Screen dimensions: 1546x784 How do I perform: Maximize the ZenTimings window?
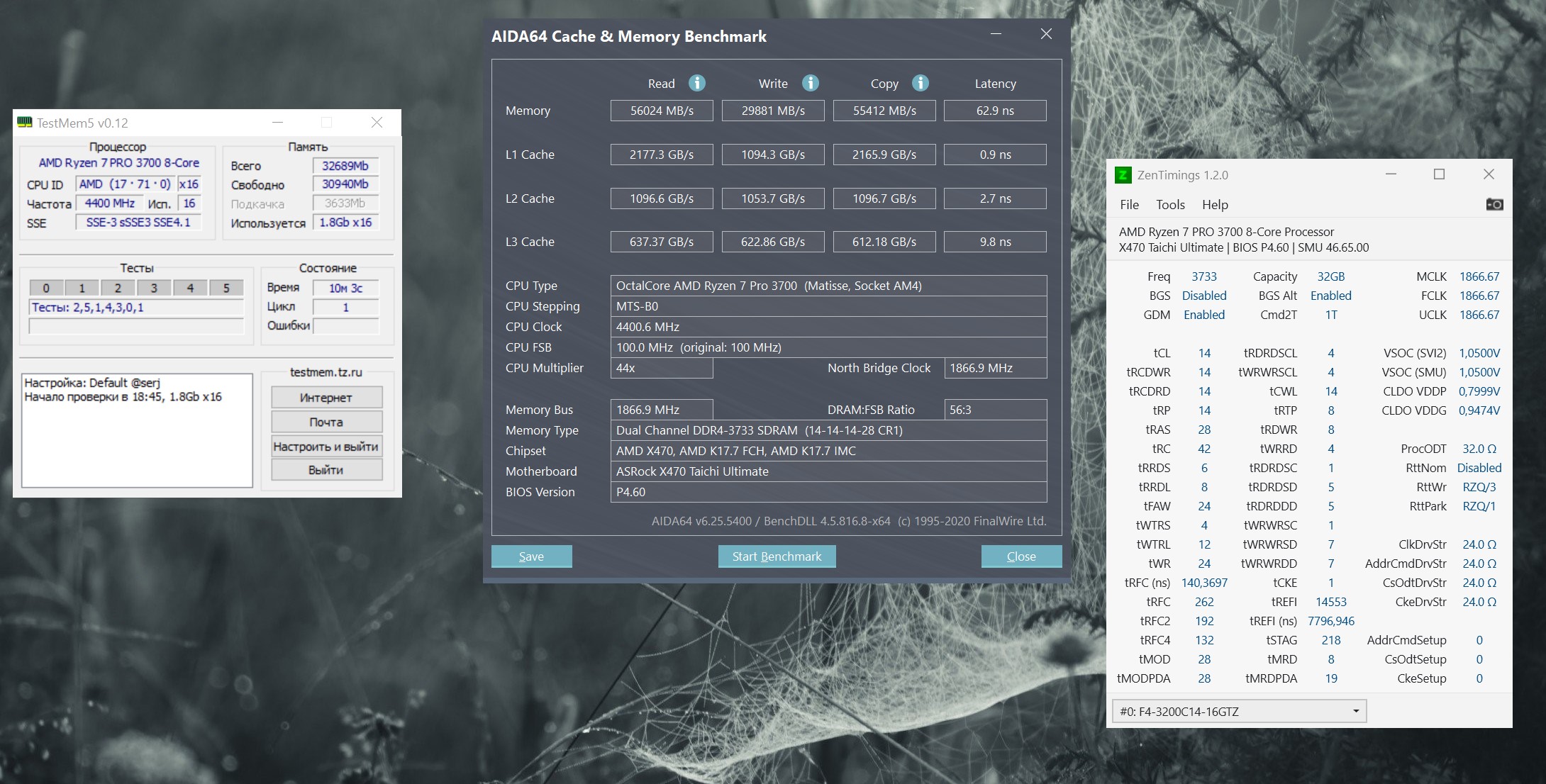(x=1439, y=174)
